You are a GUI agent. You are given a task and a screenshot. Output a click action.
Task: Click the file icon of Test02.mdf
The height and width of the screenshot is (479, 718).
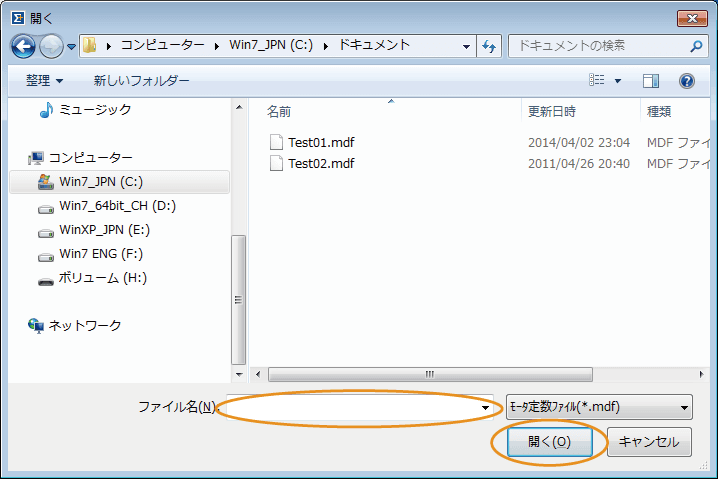[276, 163]
